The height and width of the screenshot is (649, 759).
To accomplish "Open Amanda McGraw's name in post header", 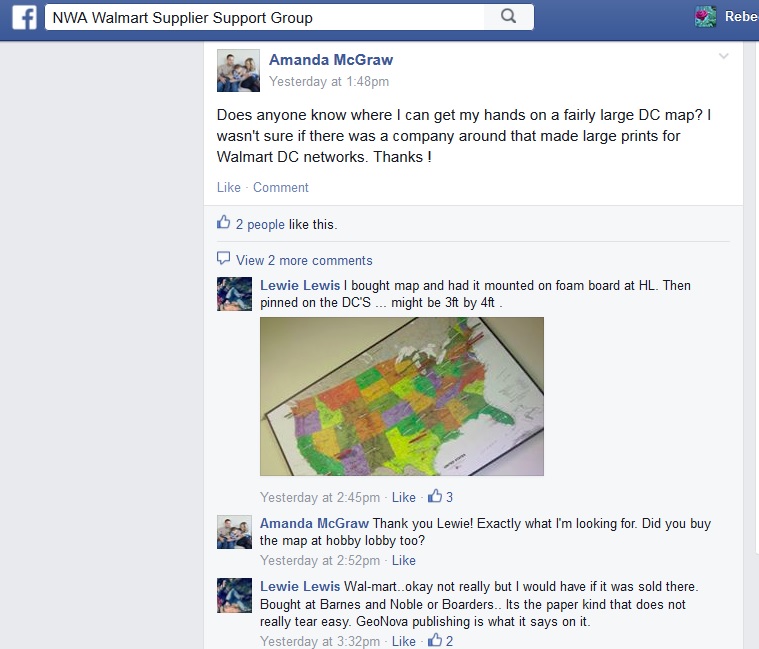I will 331,60.
